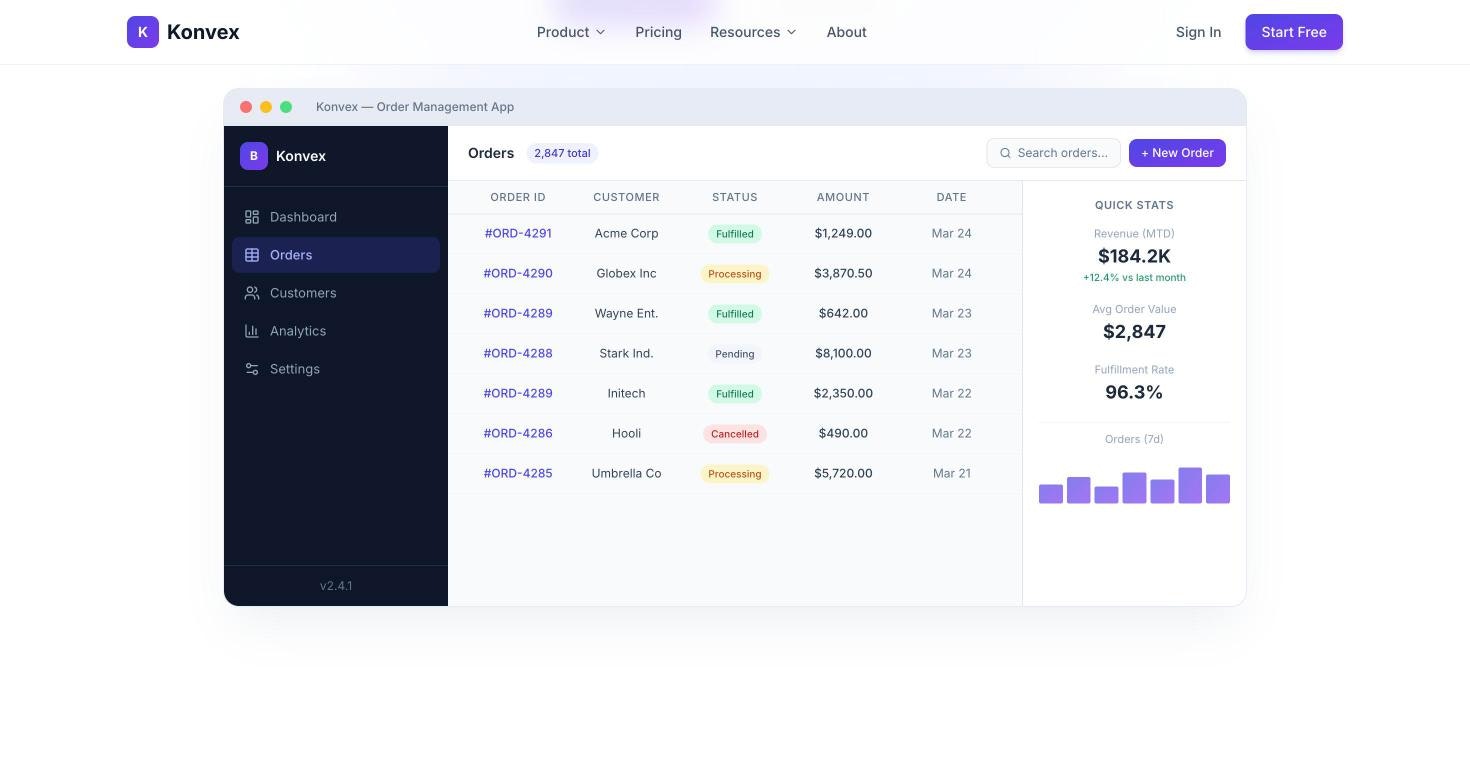
Task: Click +12.4% vs last month text
Action: pyautogui.click(x=1134, y=278)
